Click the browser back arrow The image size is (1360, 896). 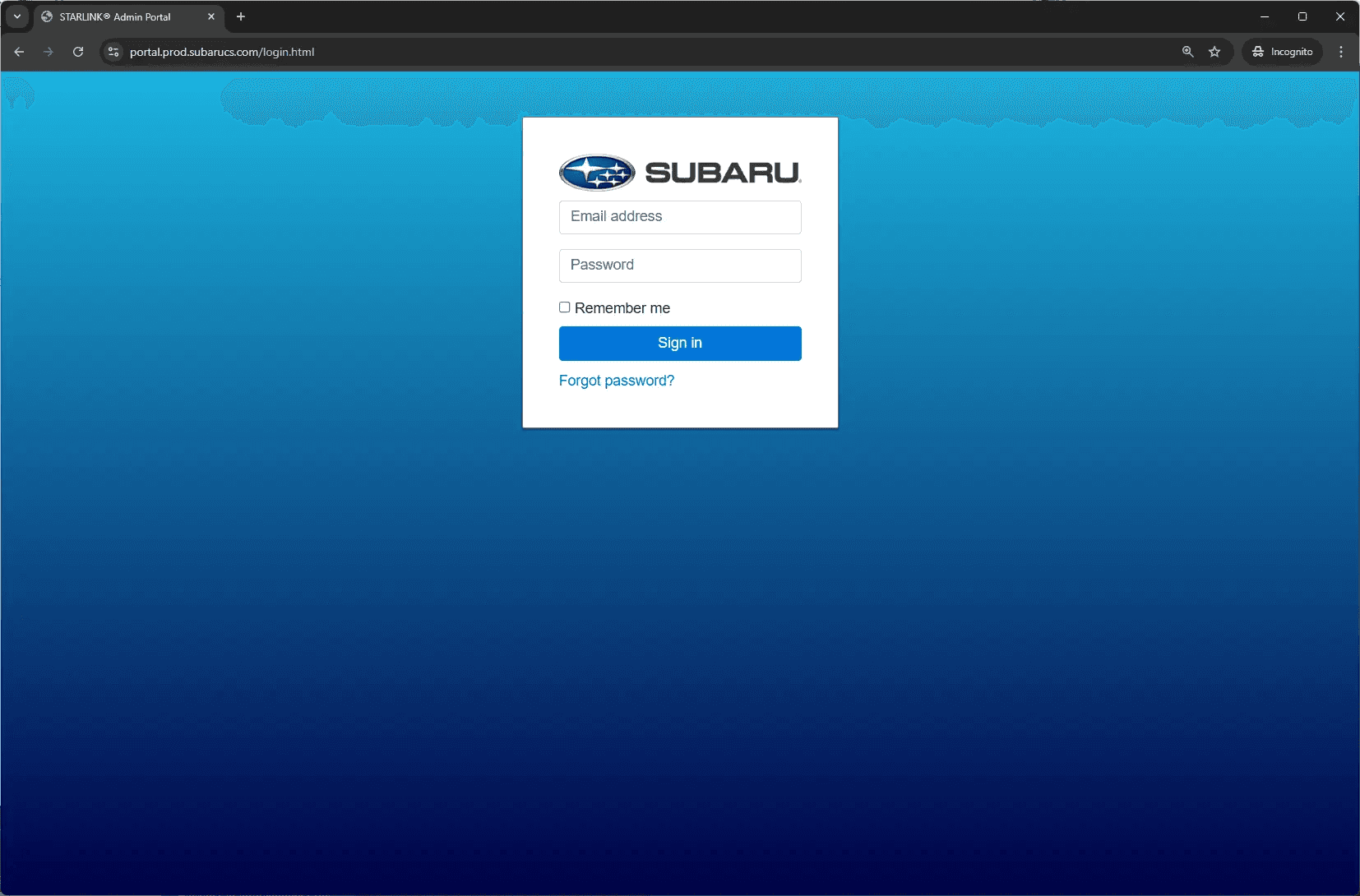coord(19,52)
